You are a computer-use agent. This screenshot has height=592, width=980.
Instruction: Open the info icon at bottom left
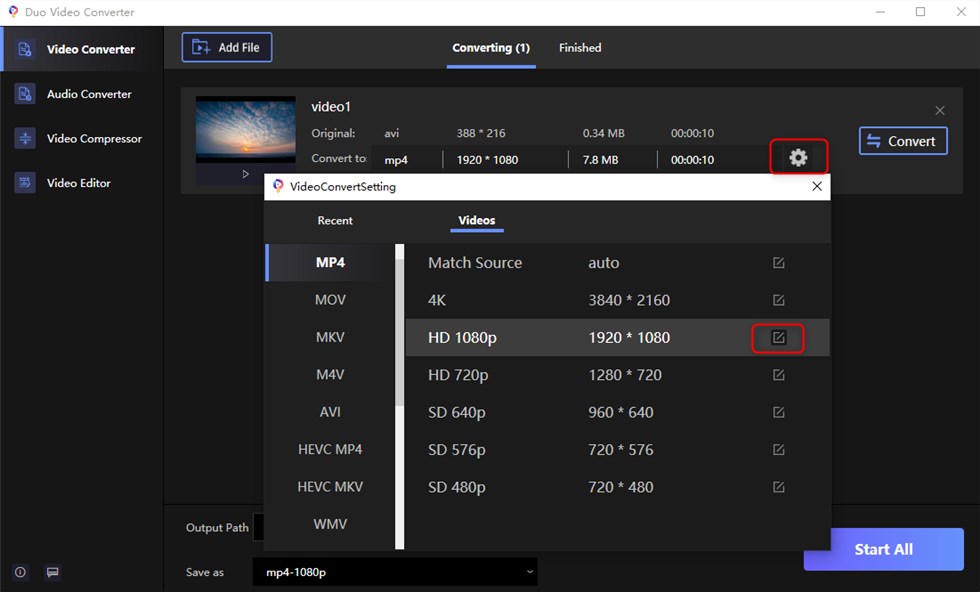click(x=20, y=572)
